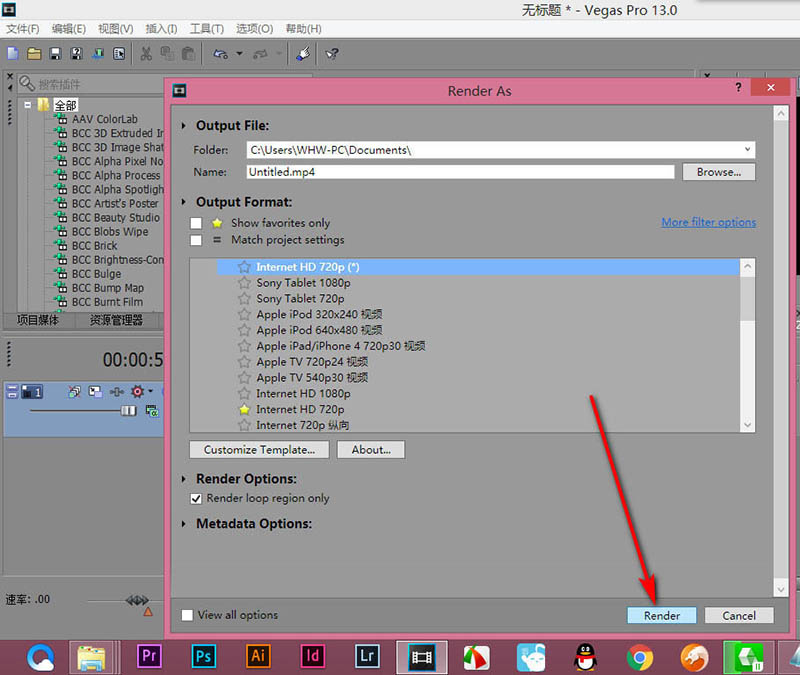
Task: Open the 编辑(E) menu
Action: (x=69, y=29)
